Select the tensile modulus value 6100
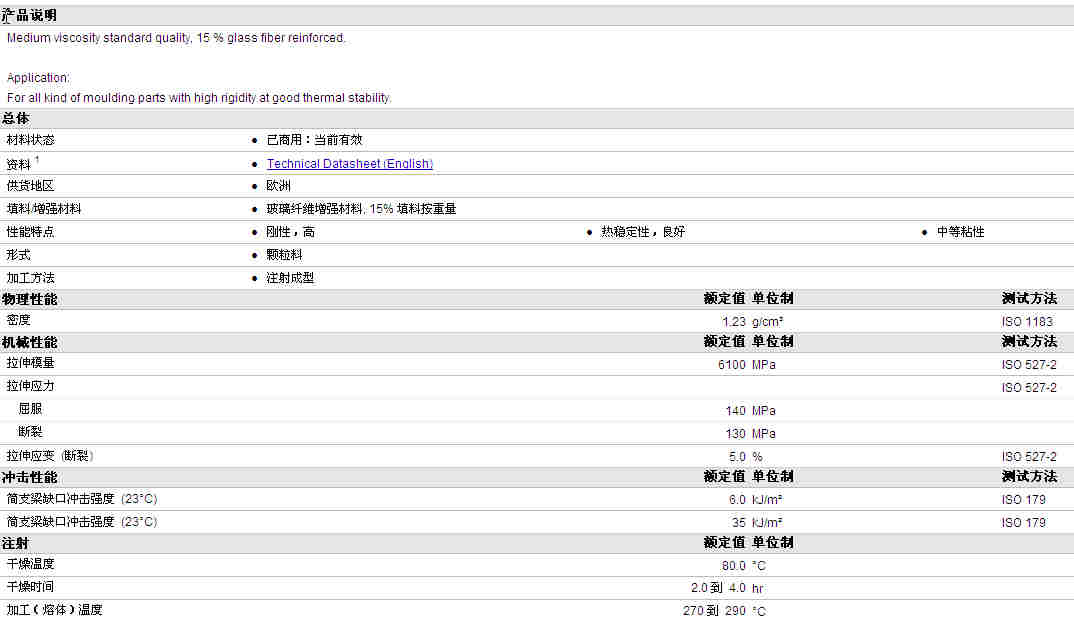This screenshot has width=1074, height=618. point(732,364)
